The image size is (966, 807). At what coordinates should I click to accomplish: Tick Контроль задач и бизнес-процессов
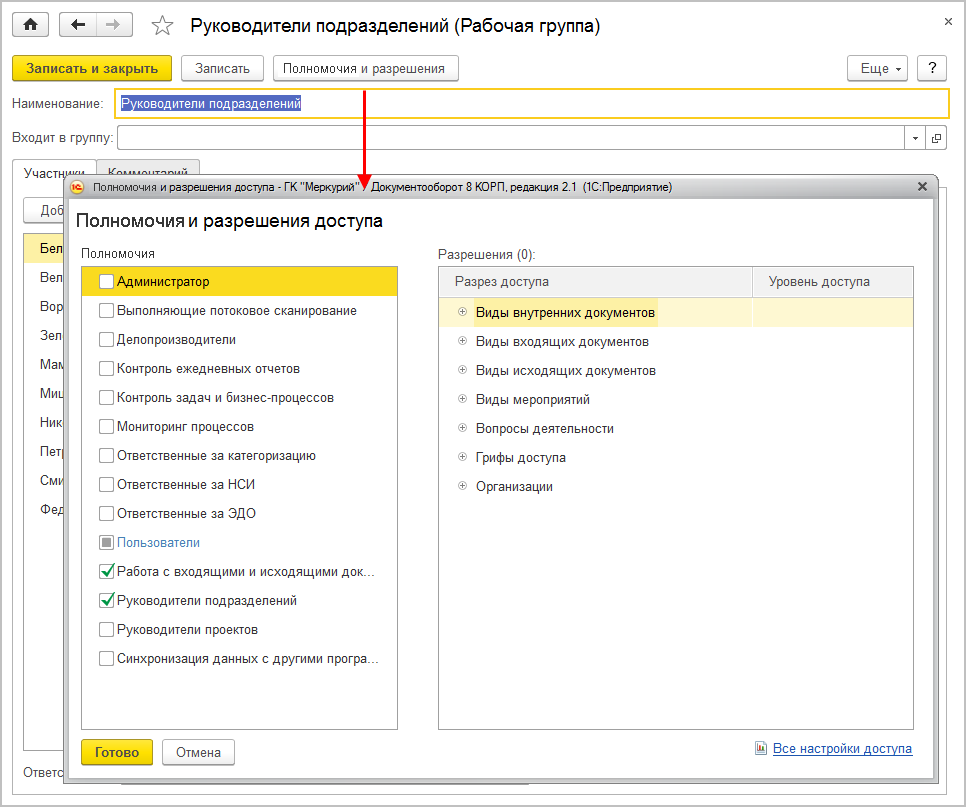click(x=107, y=397)
